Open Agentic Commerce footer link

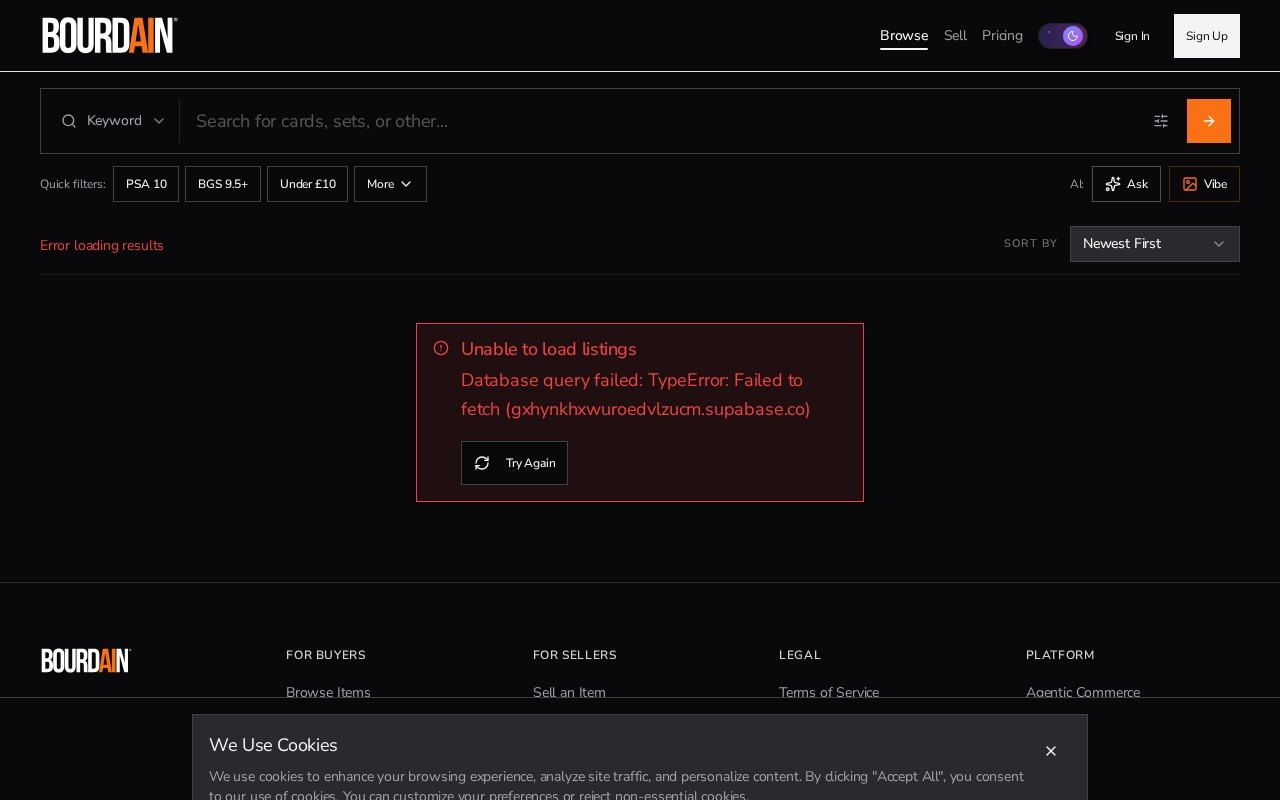pos(1083,692)
